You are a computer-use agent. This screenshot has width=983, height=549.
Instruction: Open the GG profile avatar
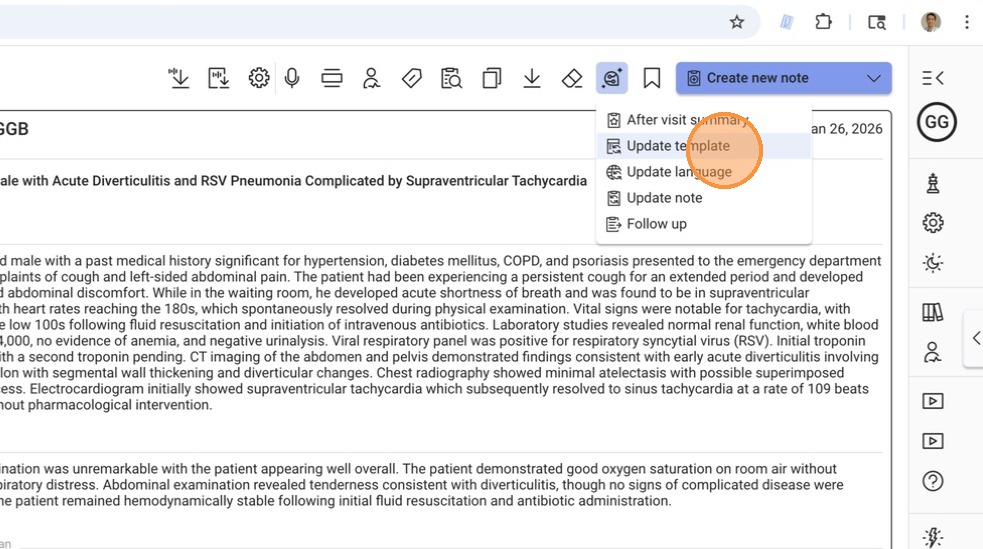(937, 122)
